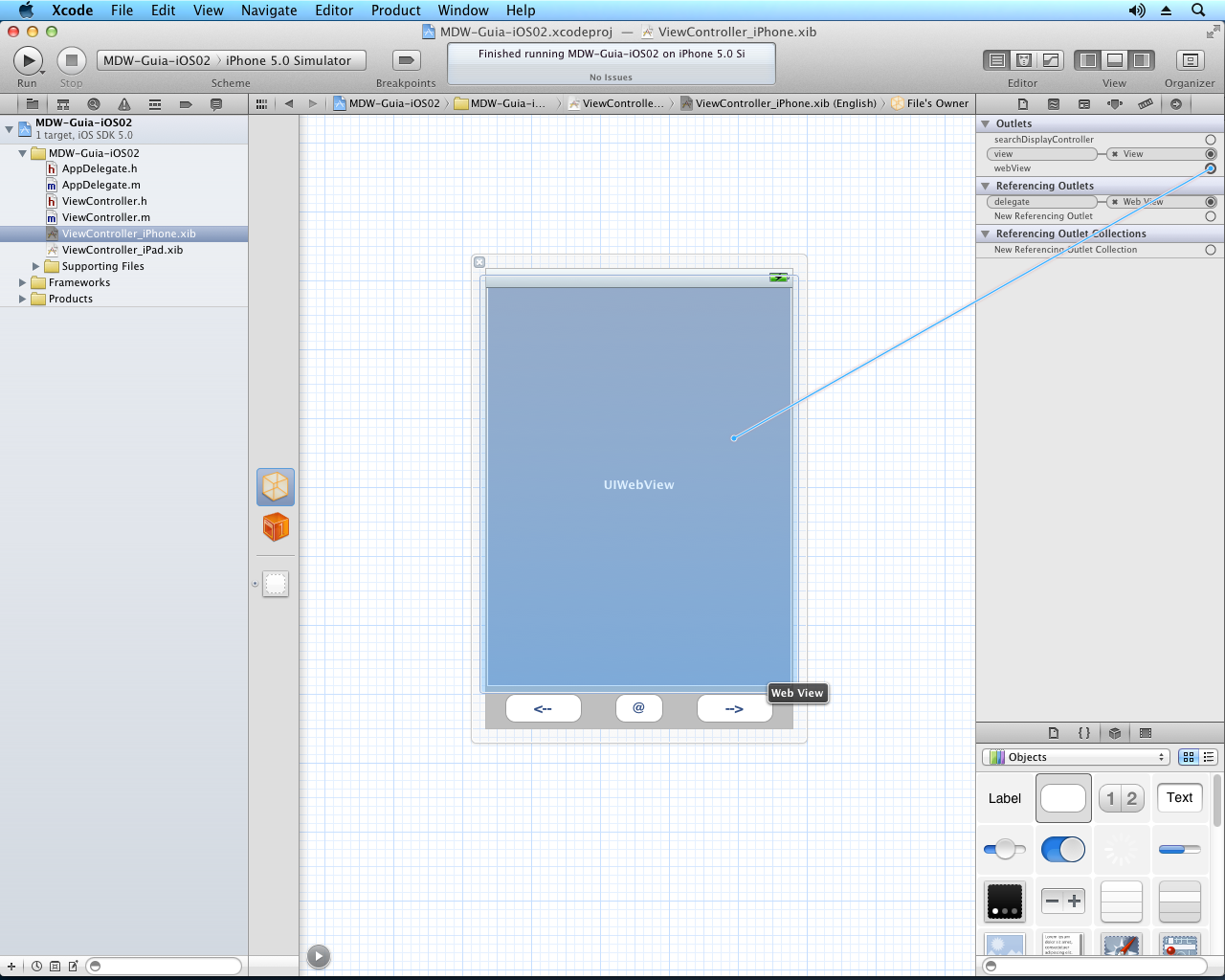Screen dimensions: 1225x980
Task: Expand the Supporting Files group
Action: 36,266
